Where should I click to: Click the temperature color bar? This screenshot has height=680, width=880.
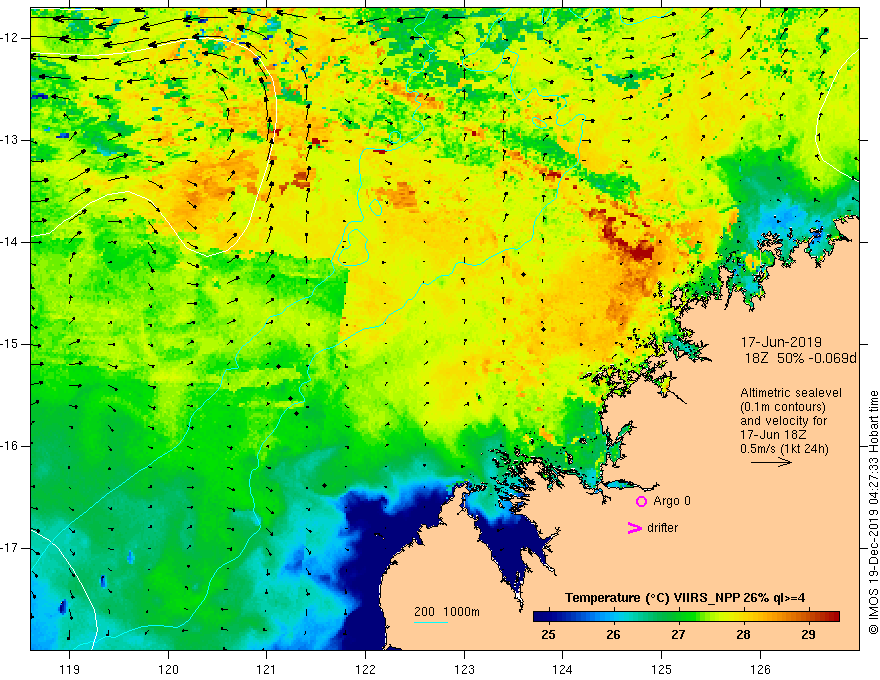(x=686, y=617)
